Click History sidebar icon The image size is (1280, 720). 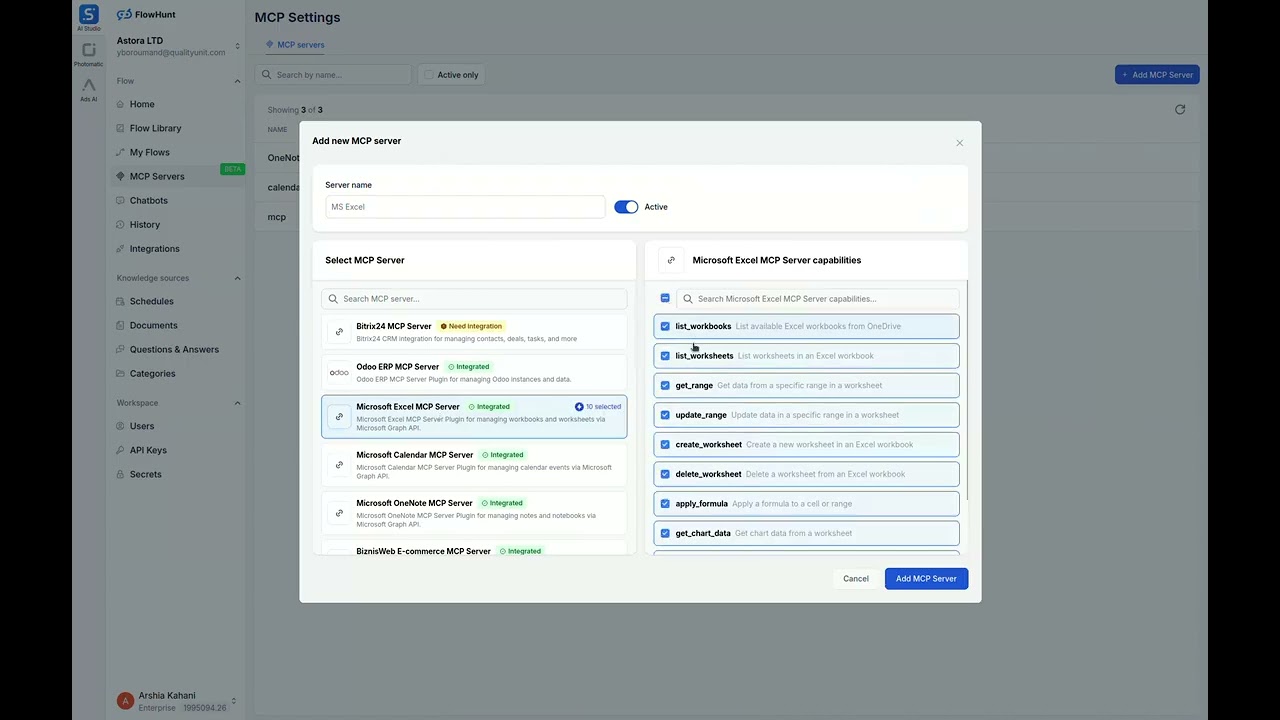tap(121, 224)
